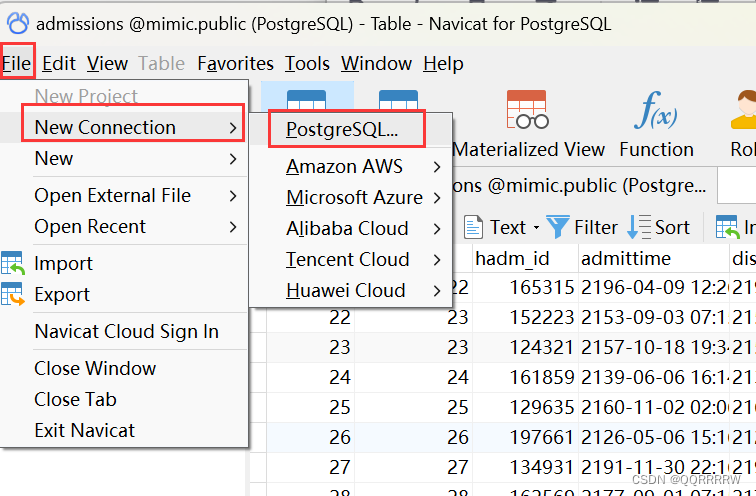Click the Filter button label

point(595,227)
